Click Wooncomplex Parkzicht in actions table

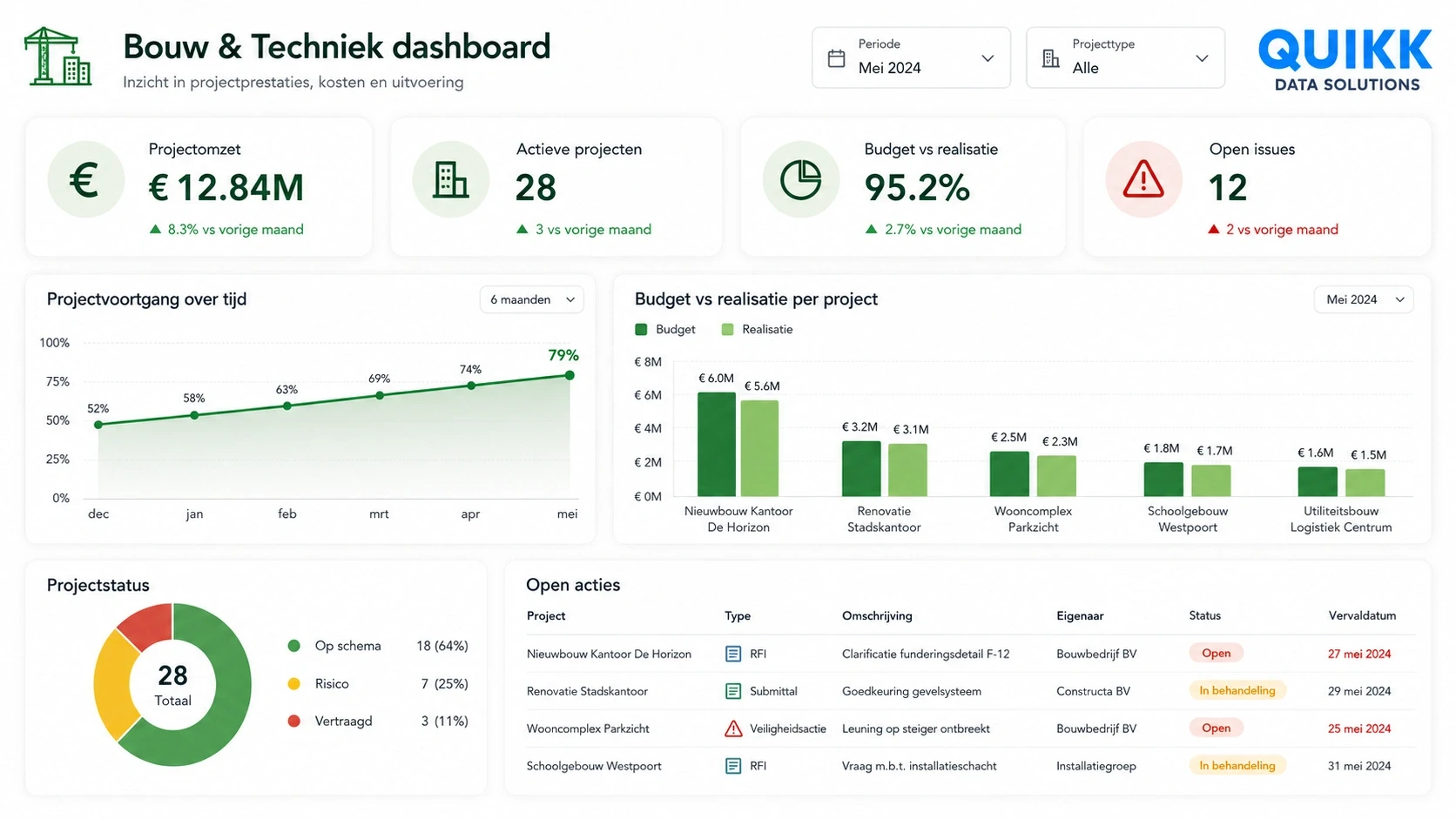pyautogui.click(x=588, y=728)
